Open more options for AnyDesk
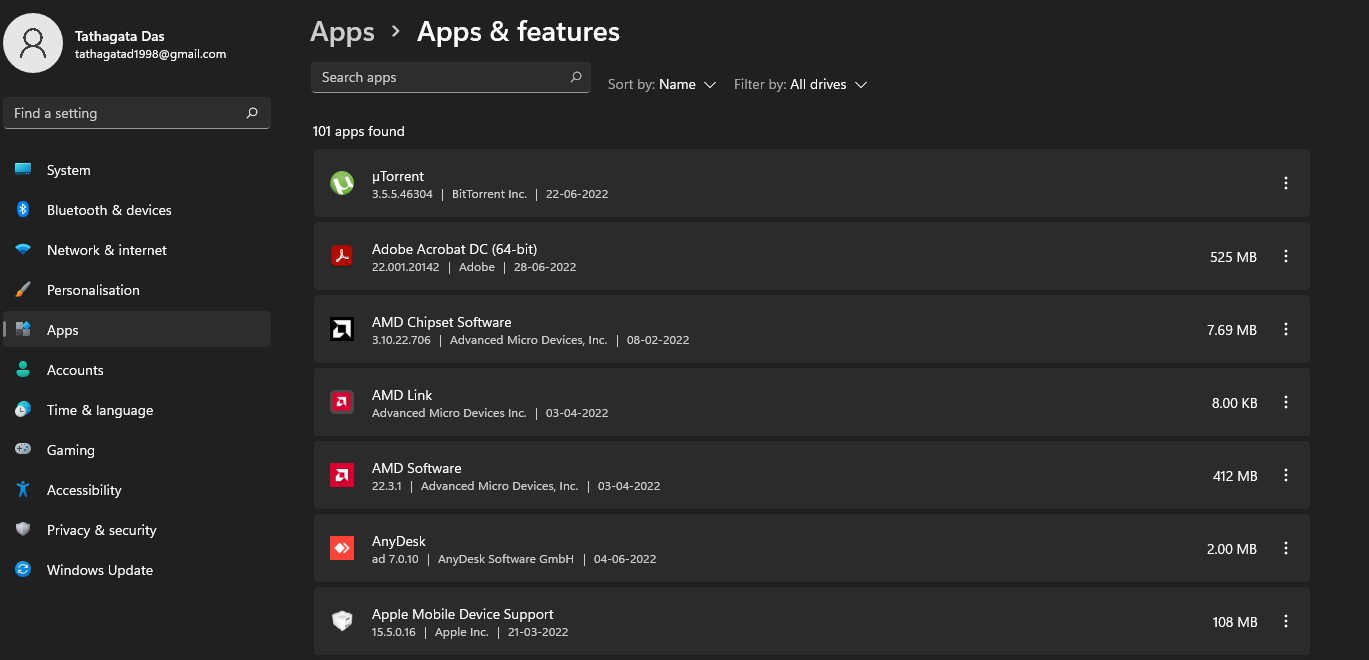This screenshot has width=1369, height=660. 1286,548
